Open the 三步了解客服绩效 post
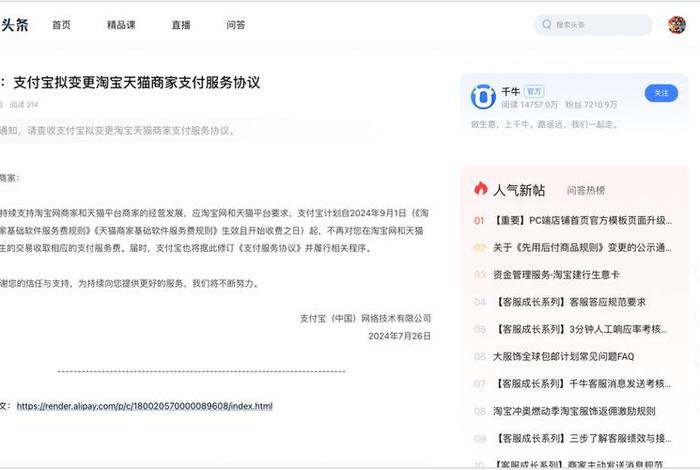Image resolution: width=700 pixels, height=470 pixels. point(582,438)
